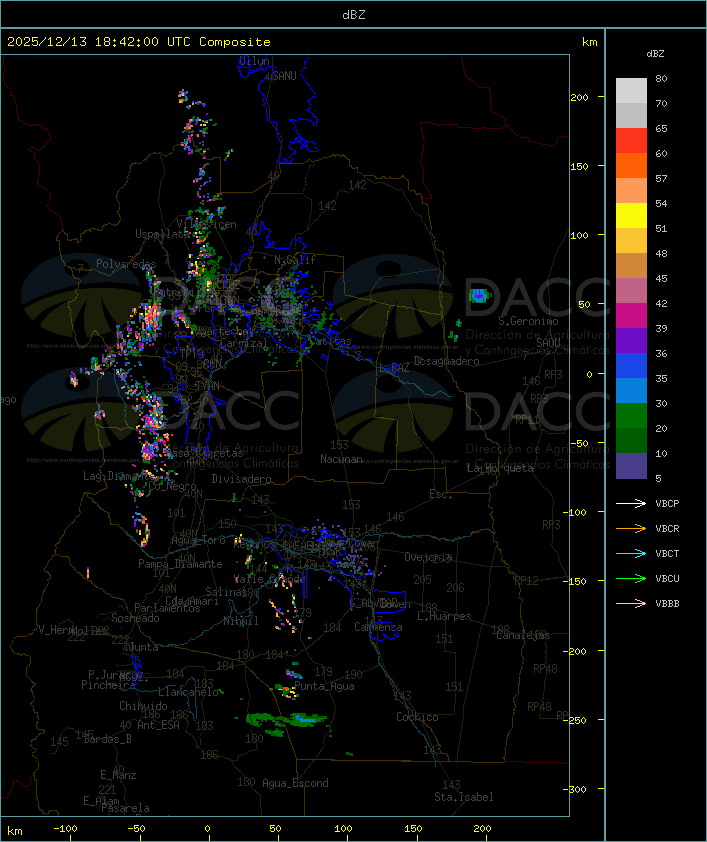Click the pink VBBB arrow icon
Image resolution: width=707 pixels, height=842 pixels.
pos(631,604)
